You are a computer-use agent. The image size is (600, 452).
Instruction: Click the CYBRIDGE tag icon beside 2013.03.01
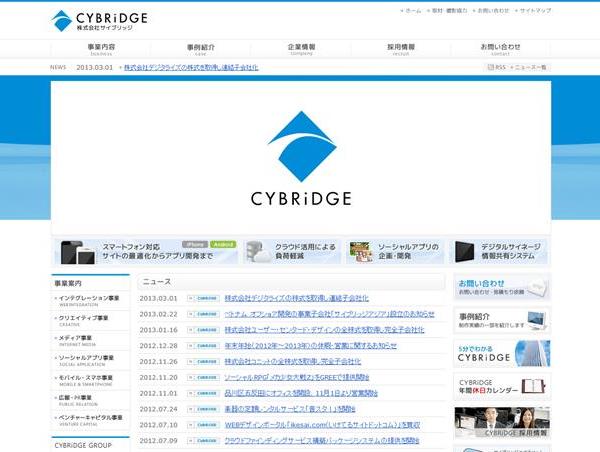[x=203, y=298]
